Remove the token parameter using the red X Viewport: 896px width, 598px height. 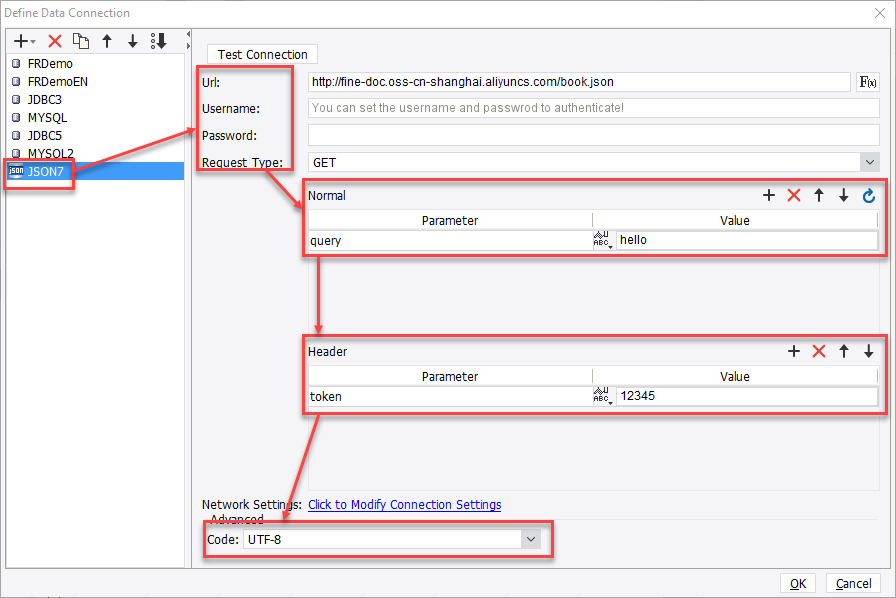820,351
